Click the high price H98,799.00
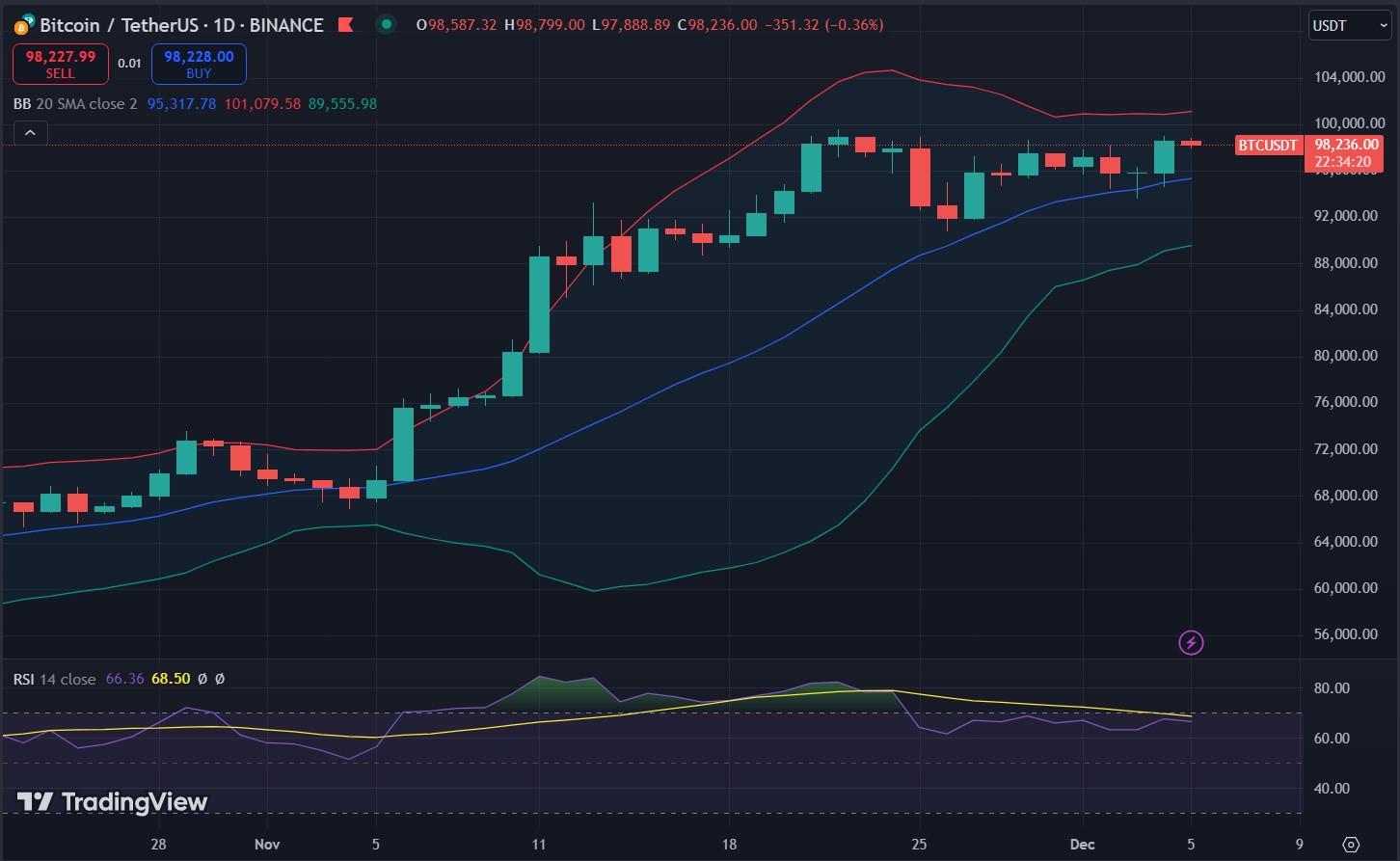Image resolution: width=1400 pixels, height=861 pixels. click(544, 25)
